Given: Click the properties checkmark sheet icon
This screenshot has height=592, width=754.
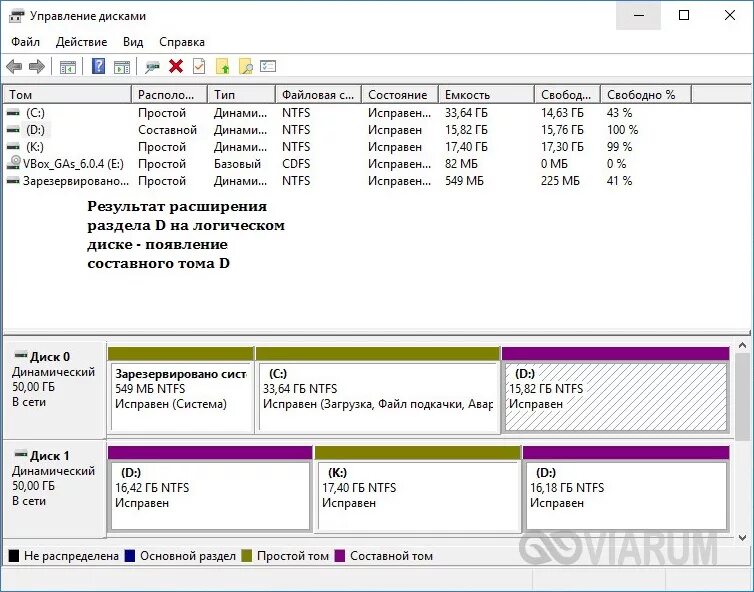Looking at the screenshot, I should (199, 66).
